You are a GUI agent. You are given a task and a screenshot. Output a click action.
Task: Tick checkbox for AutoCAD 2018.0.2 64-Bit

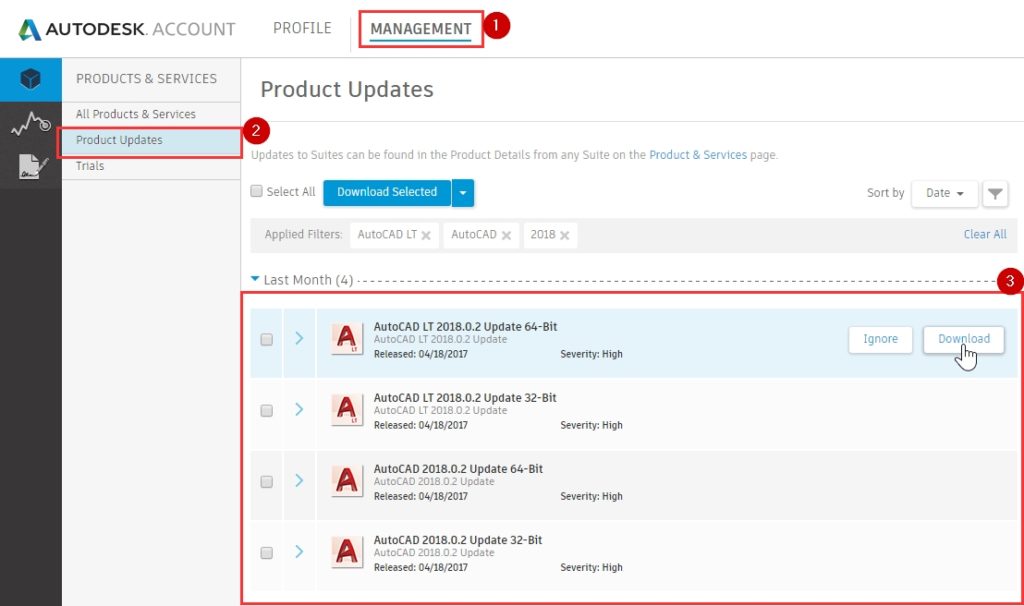pos(267,482)
